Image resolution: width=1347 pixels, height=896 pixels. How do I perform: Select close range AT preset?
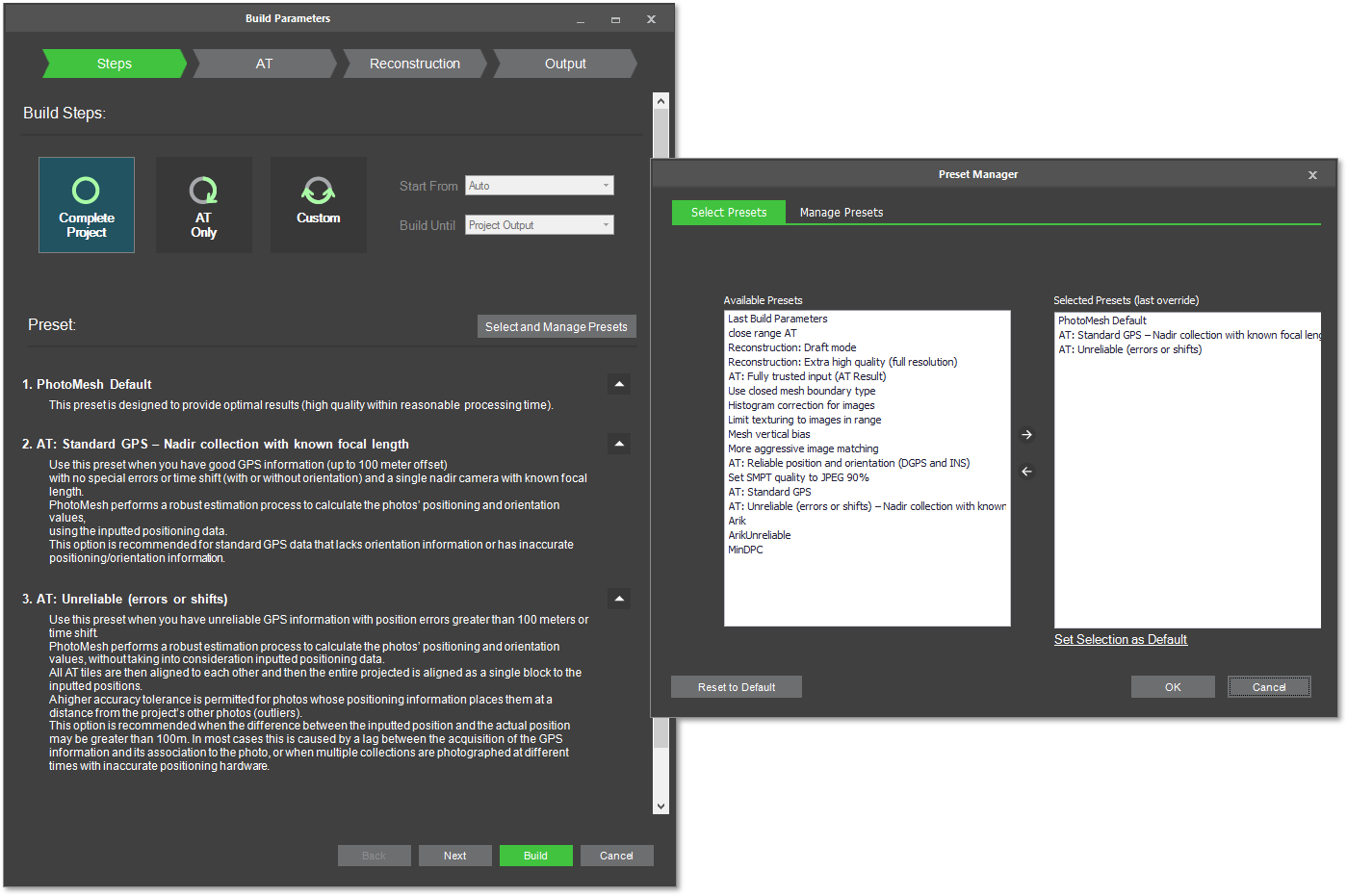tap(763, 333)
